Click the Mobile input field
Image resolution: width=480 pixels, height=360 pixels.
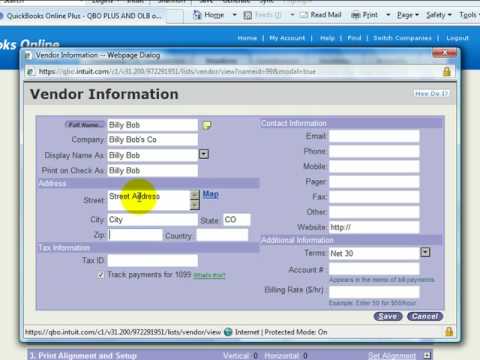pyautogui.click(x=374, y=166)
